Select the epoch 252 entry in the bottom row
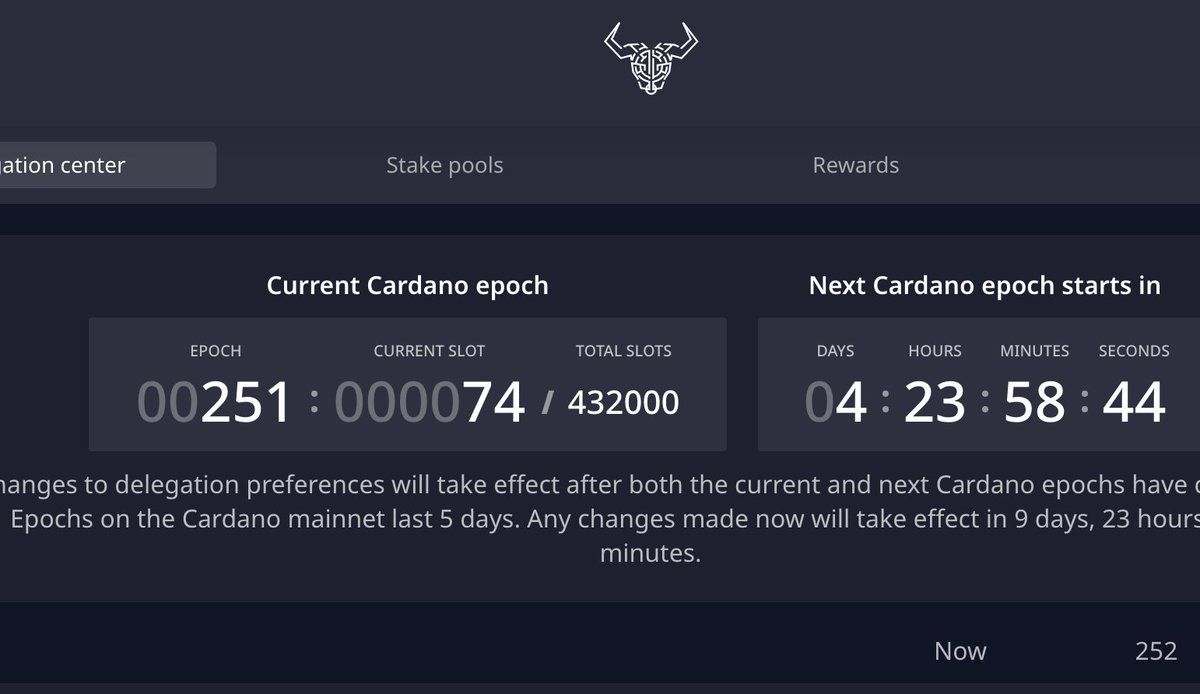The width and height of the screenshot is (1200, 694). pos(1156,651)
